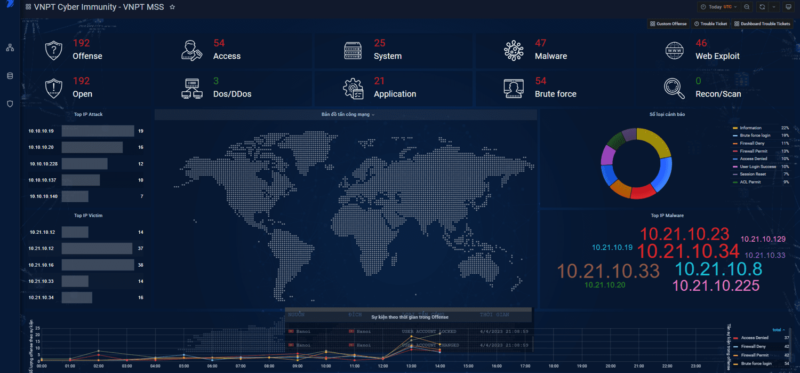Refresh the dashboard
This screenshot has height=373, width=800.
(762, 7)
